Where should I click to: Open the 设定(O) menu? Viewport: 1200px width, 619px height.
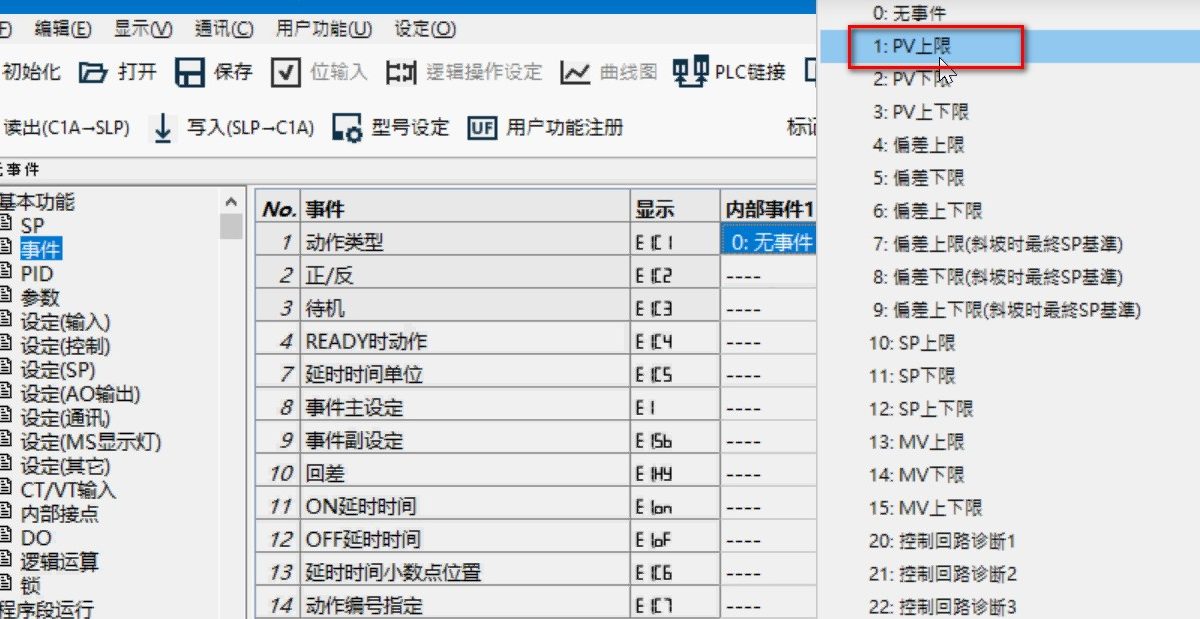click(425, 29)
